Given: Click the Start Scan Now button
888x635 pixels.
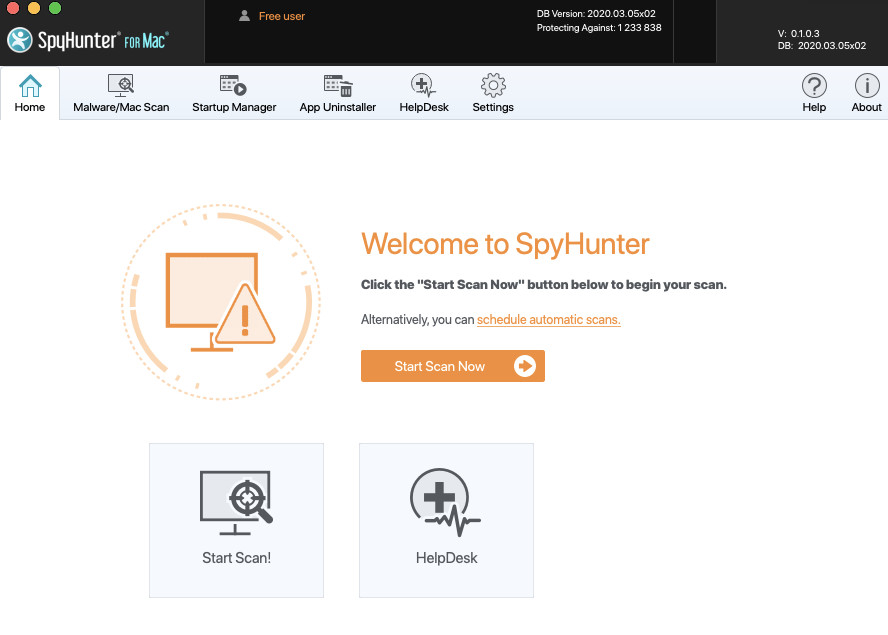Looking at the screenshot, I should click(452, 366).
